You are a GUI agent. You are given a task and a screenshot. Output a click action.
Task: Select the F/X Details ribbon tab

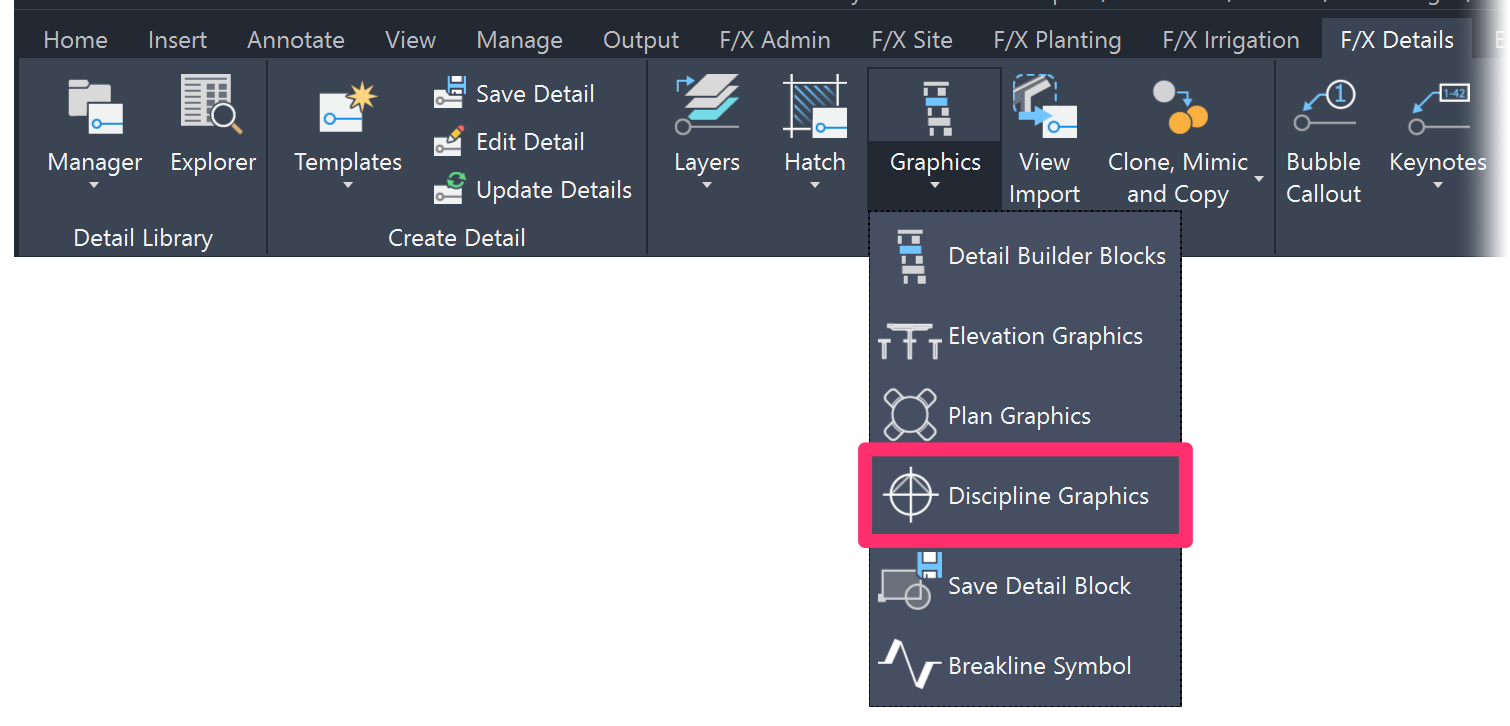[1397, 40]
